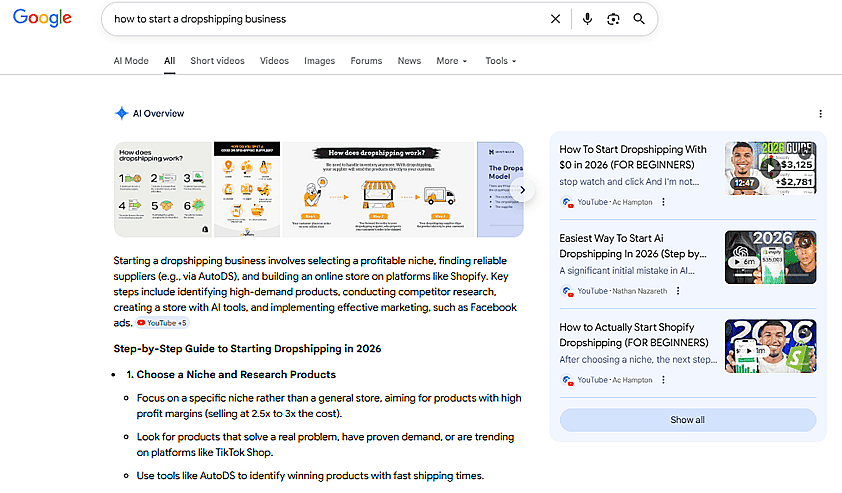Image resolution: width=842 pixels, height=493 pixels.
Task: Click 'stop watch and click And I'm not...' snippet
Action: (629, 182)
